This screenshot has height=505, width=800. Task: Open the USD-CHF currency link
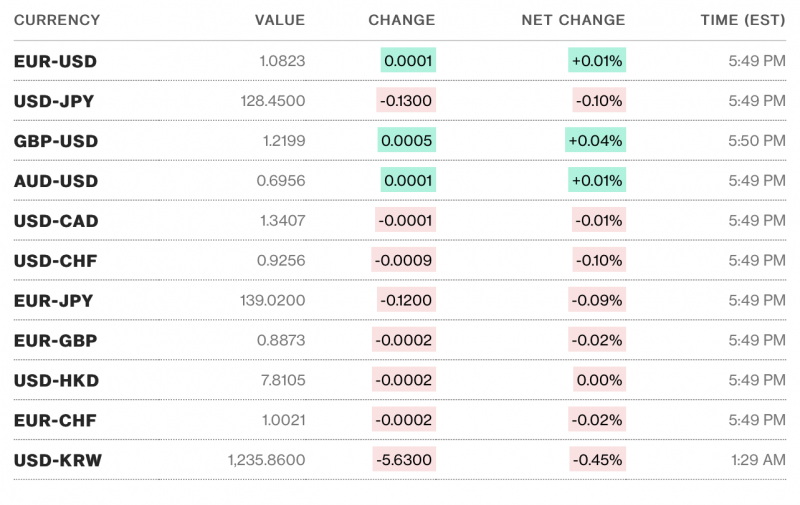coord(56,261)
